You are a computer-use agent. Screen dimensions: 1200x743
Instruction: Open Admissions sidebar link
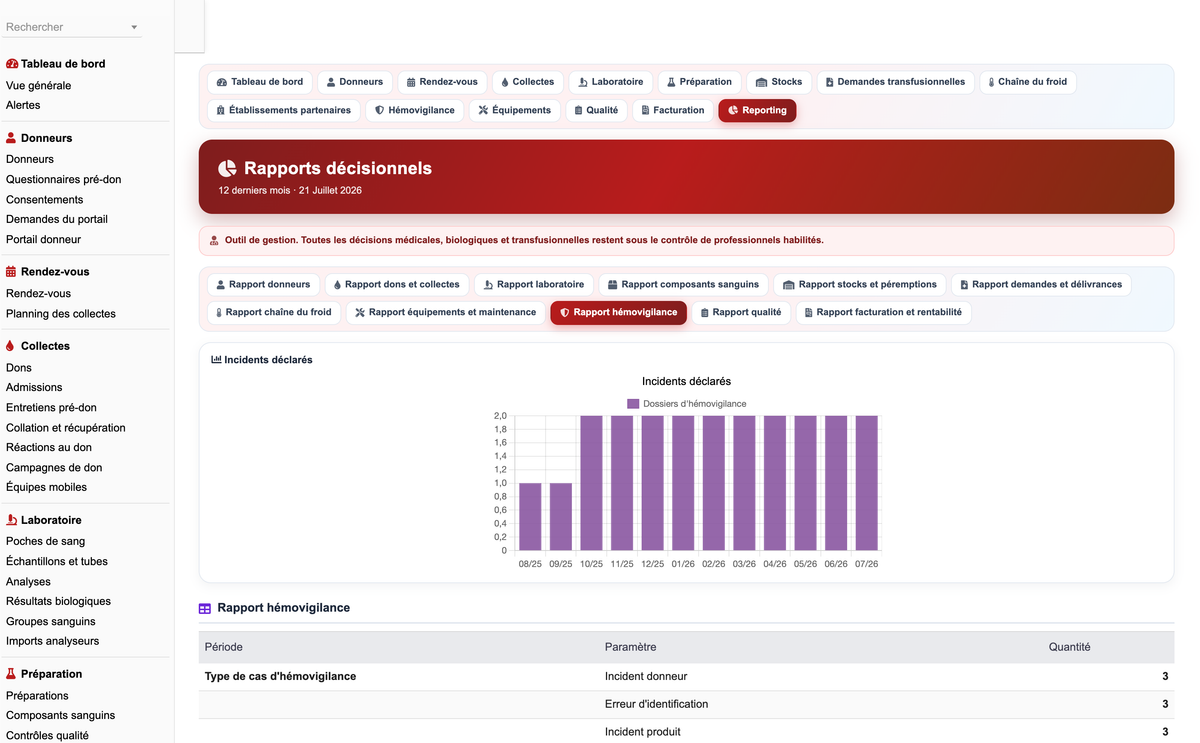(x=34, y=387)
